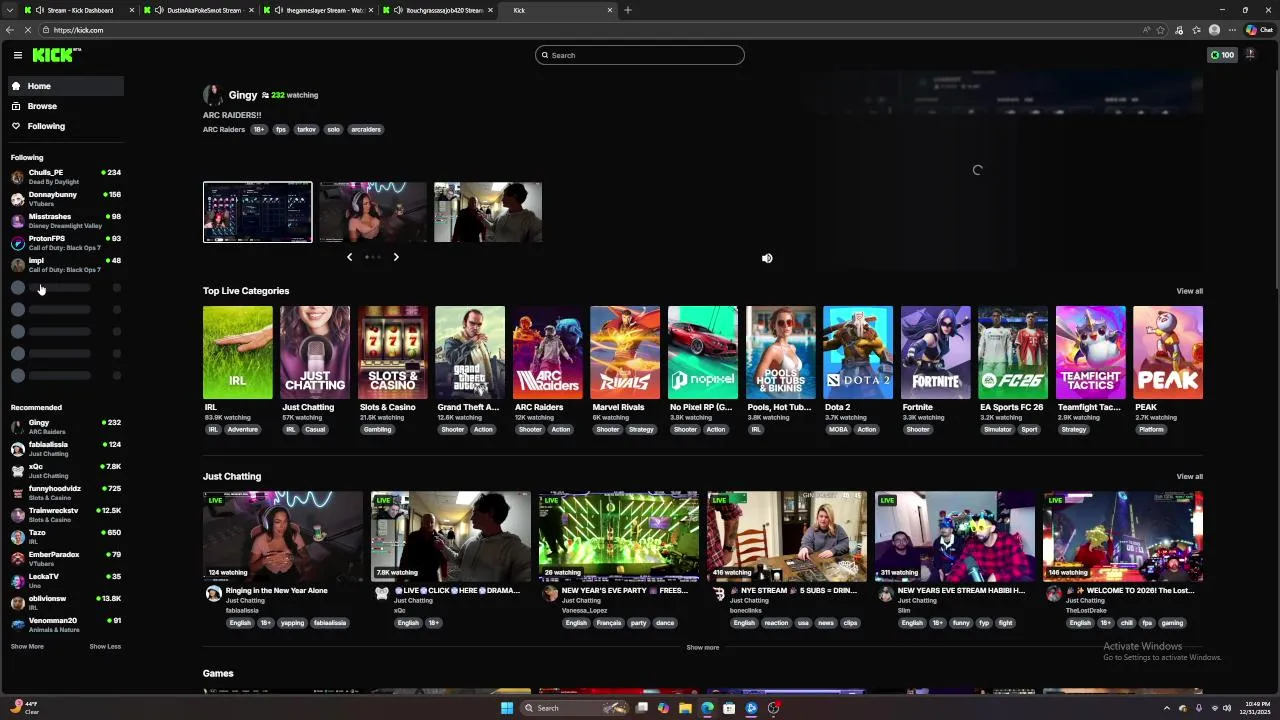Select the first featured ARC Raiders thumbnail

pyautogui.click(x=258, y=212)
